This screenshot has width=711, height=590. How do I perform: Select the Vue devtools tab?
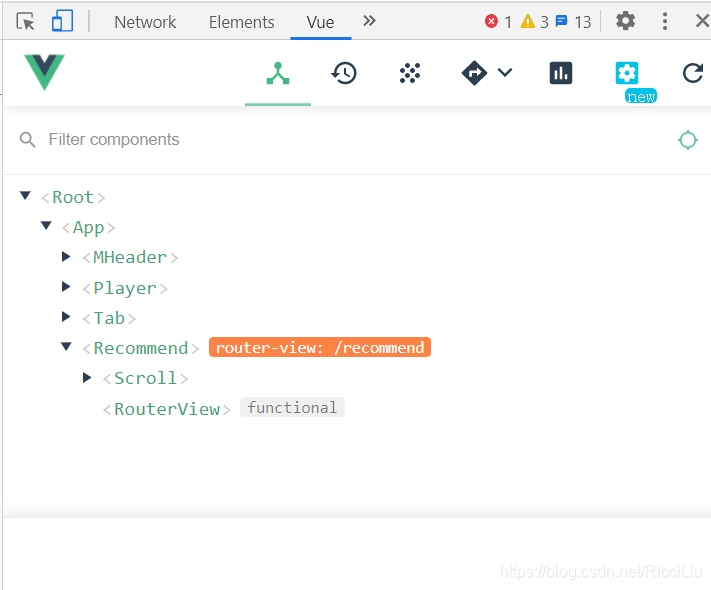[x=320, y=22]
